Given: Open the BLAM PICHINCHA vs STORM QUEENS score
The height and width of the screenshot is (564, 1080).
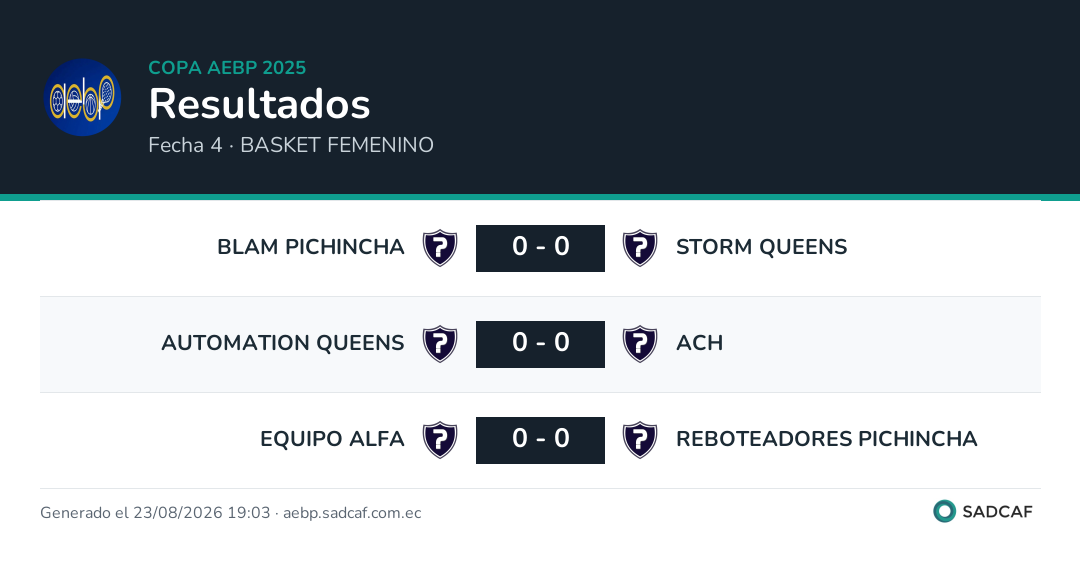Looking at the screenshot, I should (540, 248).
